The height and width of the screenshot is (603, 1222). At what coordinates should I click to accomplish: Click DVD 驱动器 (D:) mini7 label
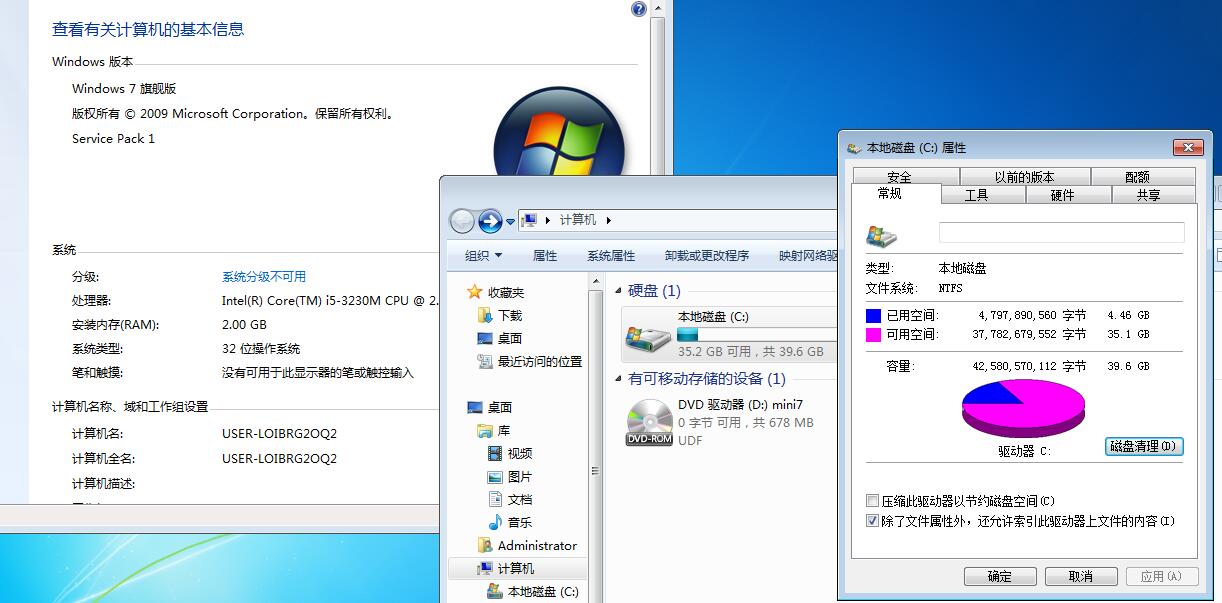[x=740, y=405]
